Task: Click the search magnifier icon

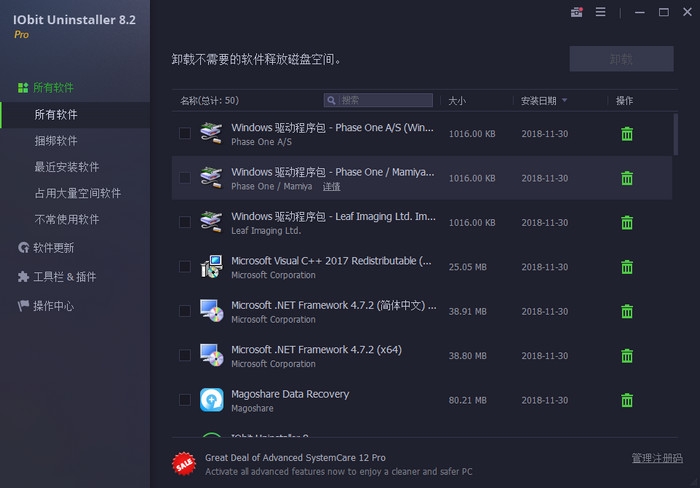Action: click(331, 100)
